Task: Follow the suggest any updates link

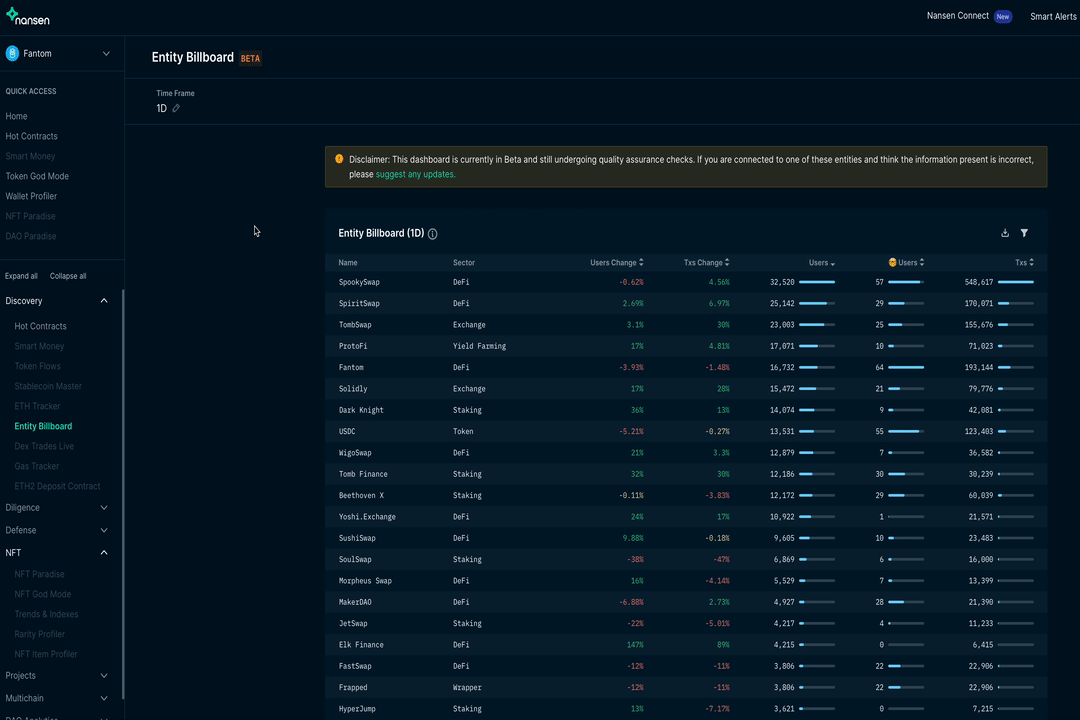Action: coord(415,174)
